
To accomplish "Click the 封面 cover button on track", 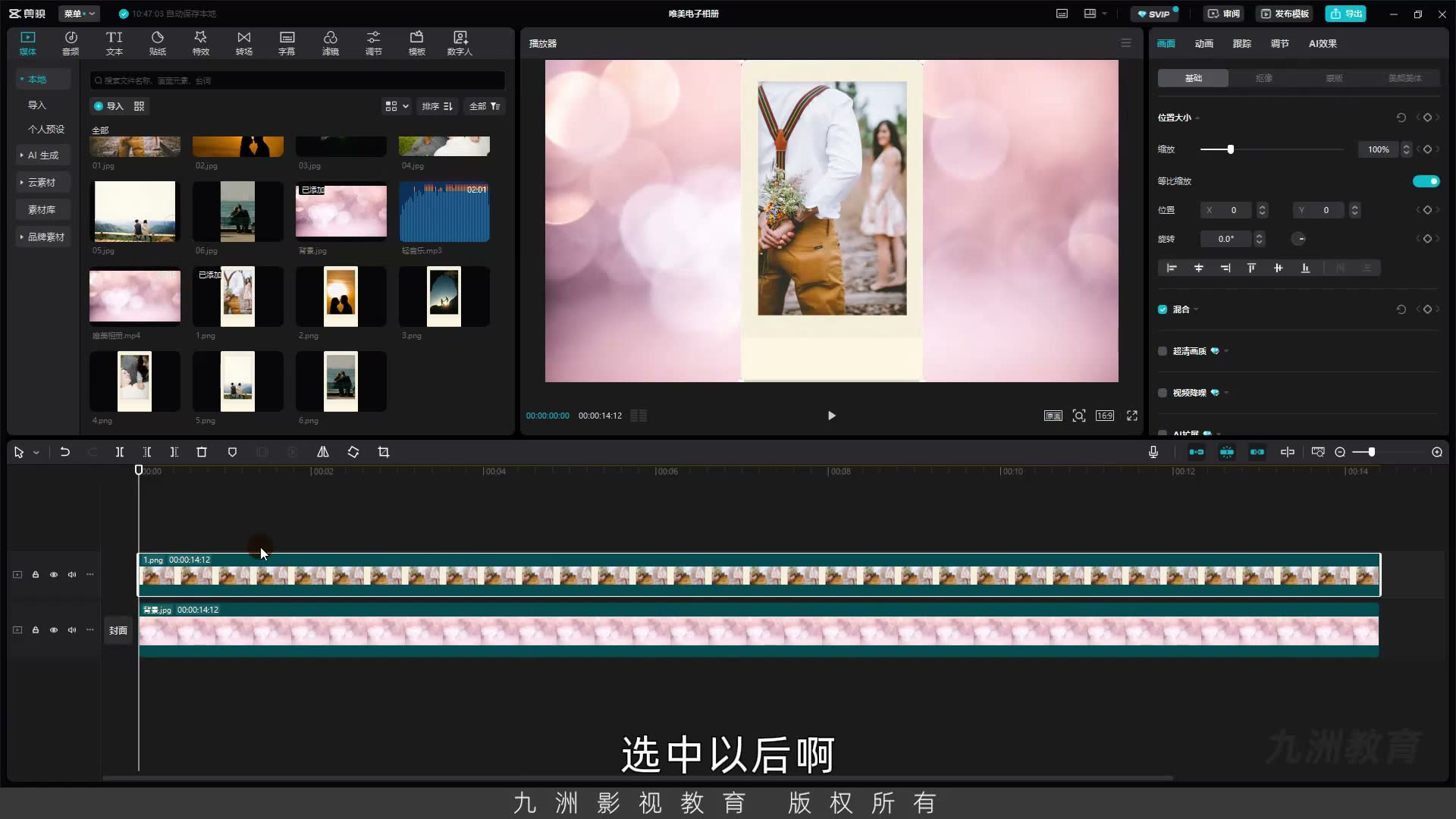I will pos(118,630).
